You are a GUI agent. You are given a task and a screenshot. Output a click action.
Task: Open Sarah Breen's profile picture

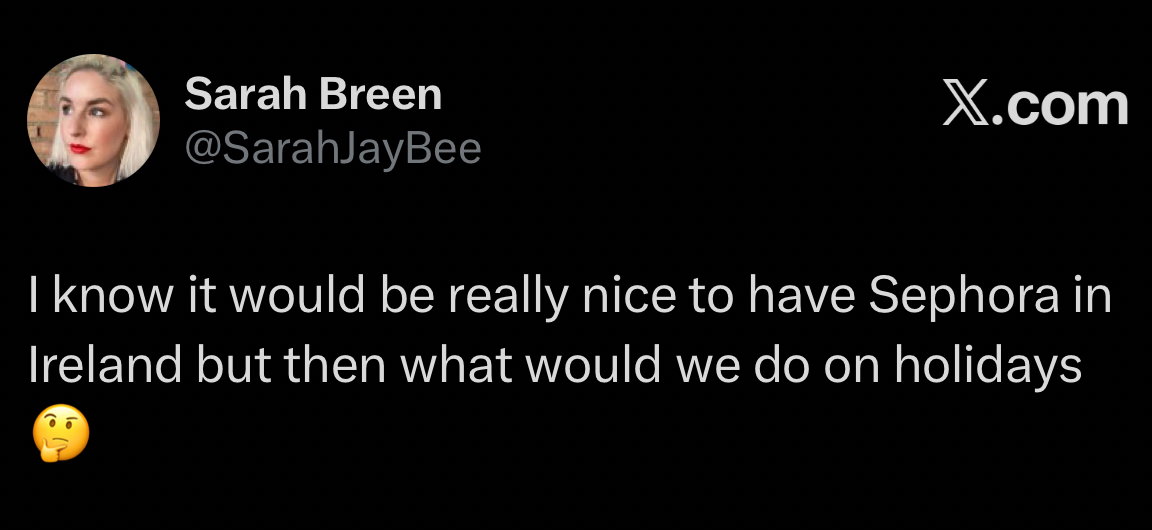coord(93,121)
